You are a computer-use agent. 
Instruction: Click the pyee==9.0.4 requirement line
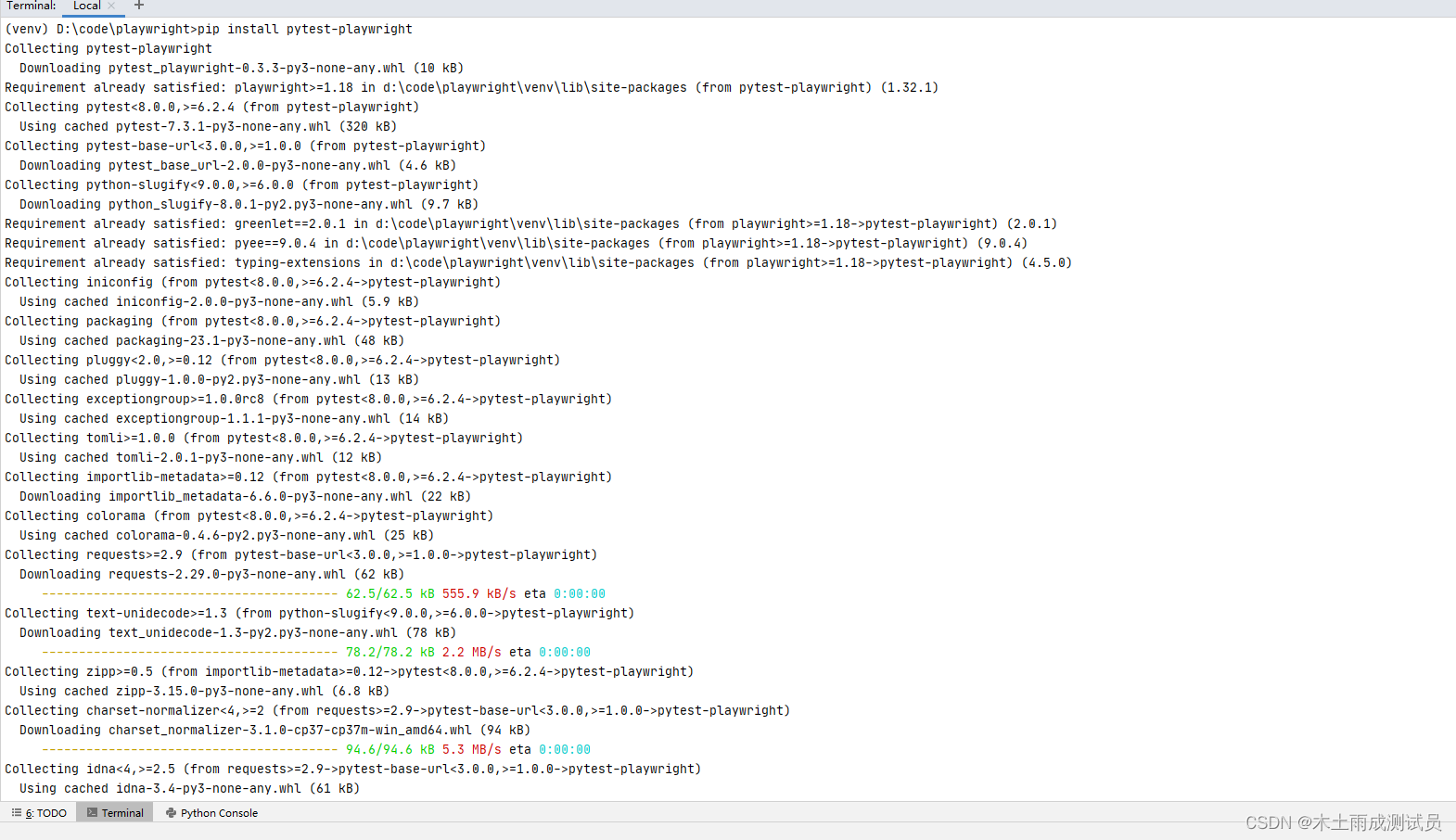coord(516,243)
